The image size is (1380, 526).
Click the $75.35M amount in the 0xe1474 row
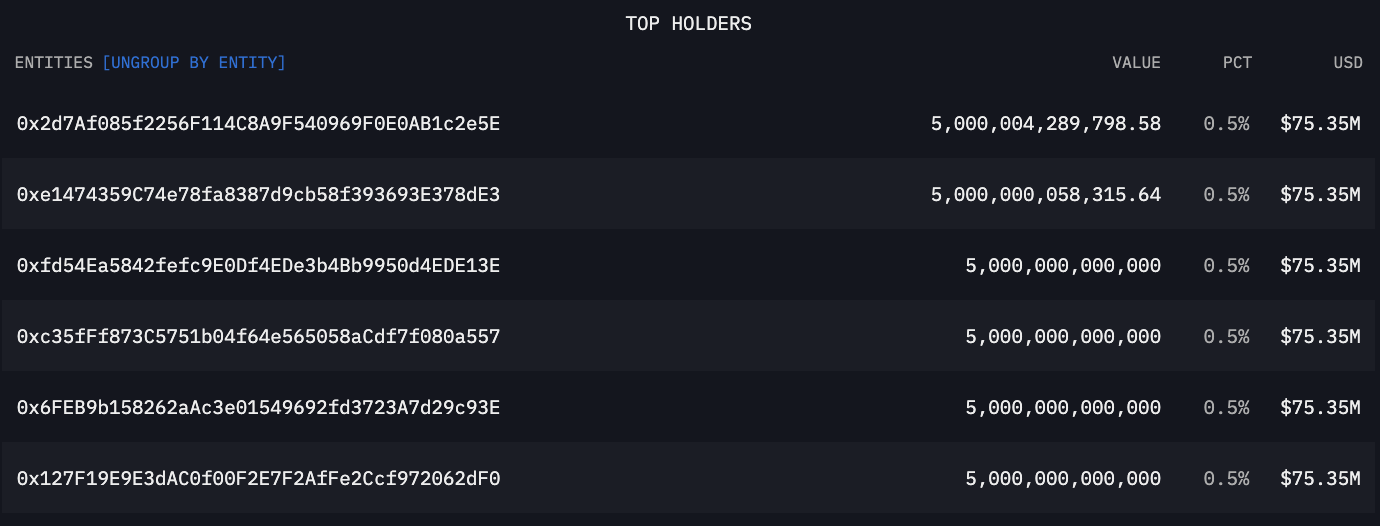click(x=1320, y=195)
